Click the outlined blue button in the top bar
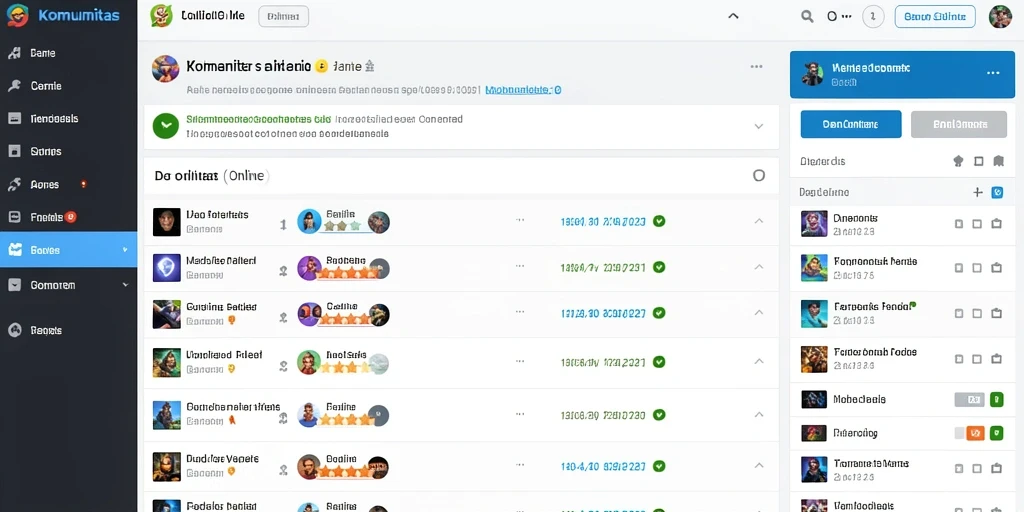1024x512 pixels. [x=935, y=16]
